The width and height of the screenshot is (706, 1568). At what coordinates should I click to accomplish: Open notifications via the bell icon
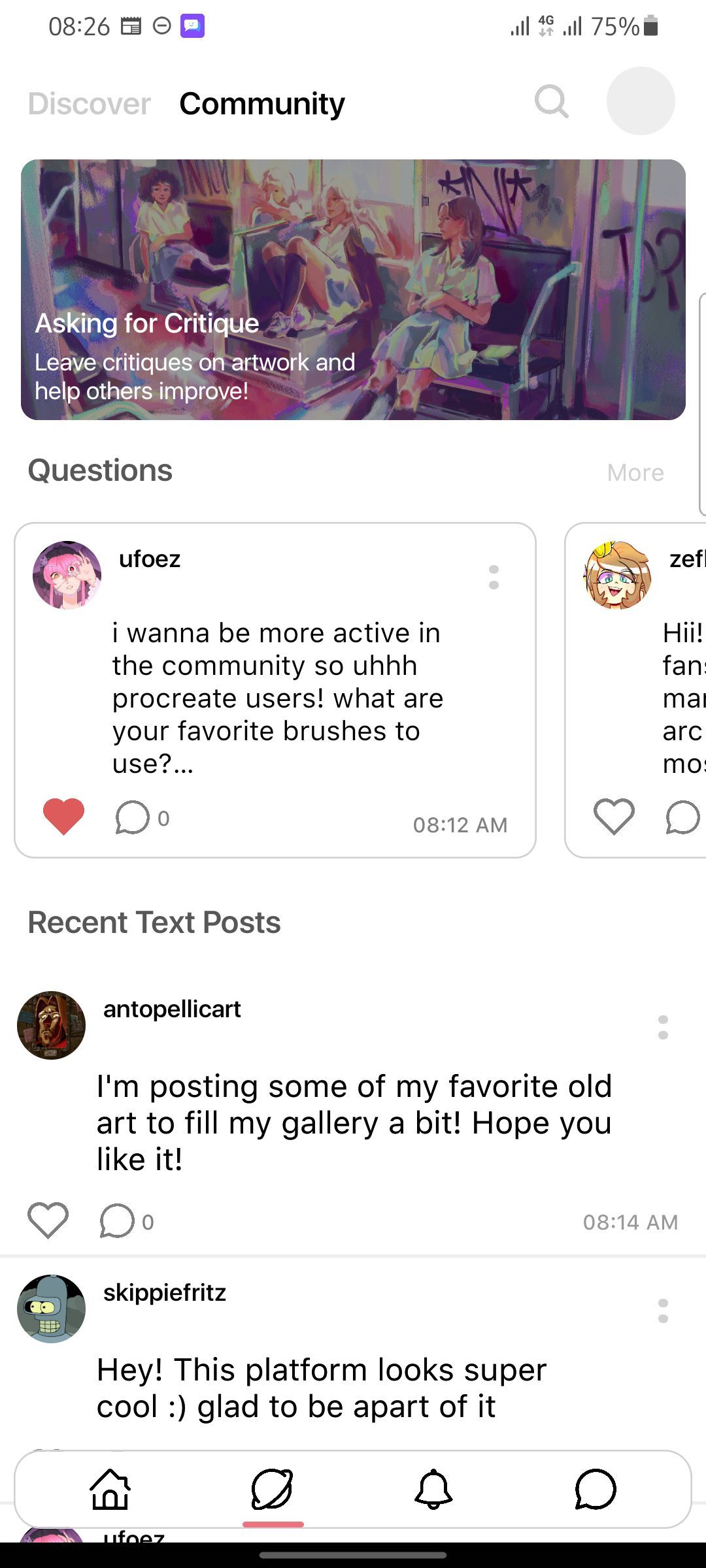pyautogui.click(x=433, y=1490)
